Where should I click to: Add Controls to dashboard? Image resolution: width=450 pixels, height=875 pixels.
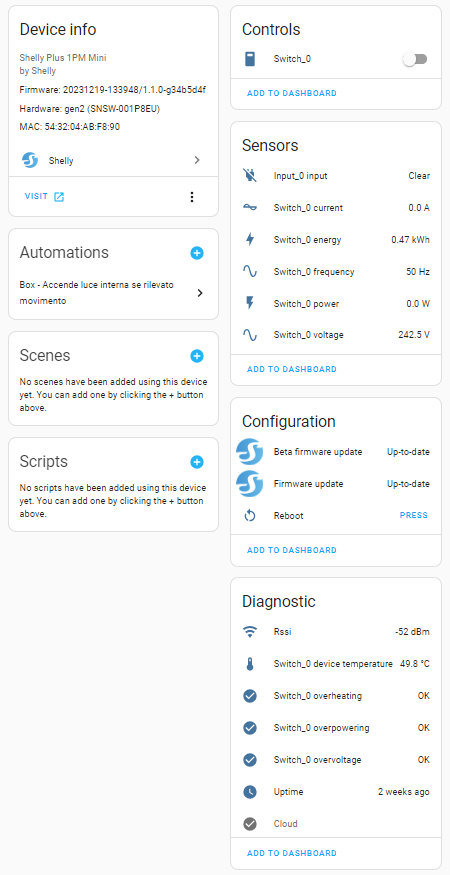[292, 93]
